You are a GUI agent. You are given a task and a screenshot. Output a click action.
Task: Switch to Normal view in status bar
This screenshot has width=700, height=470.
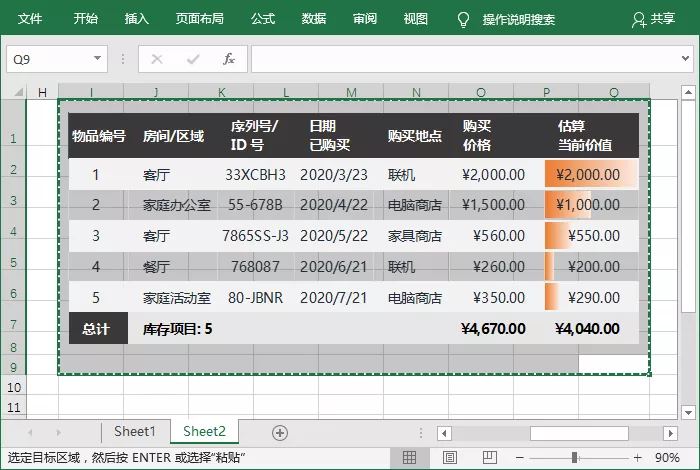click(409, 457)
